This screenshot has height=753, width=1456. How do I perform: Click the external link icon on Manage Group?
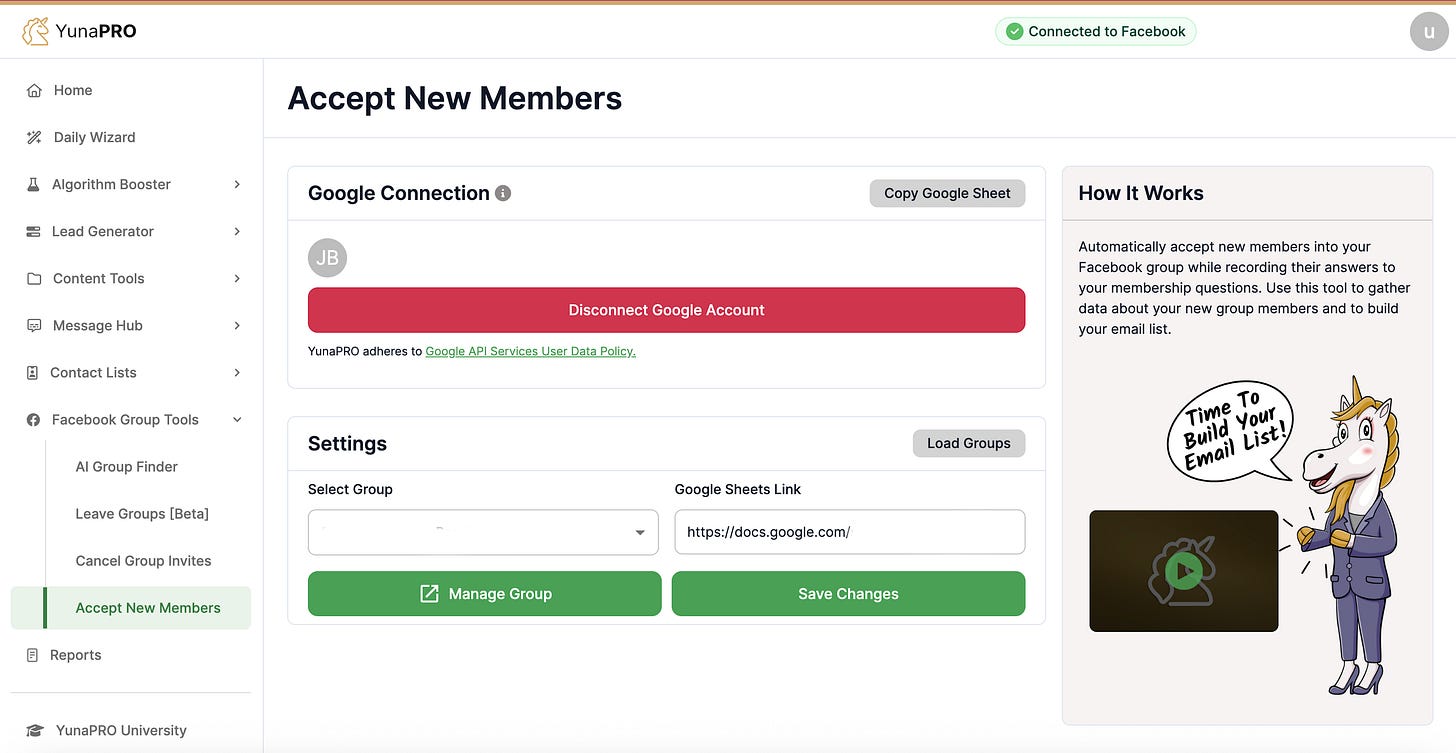tap(429, 594)
